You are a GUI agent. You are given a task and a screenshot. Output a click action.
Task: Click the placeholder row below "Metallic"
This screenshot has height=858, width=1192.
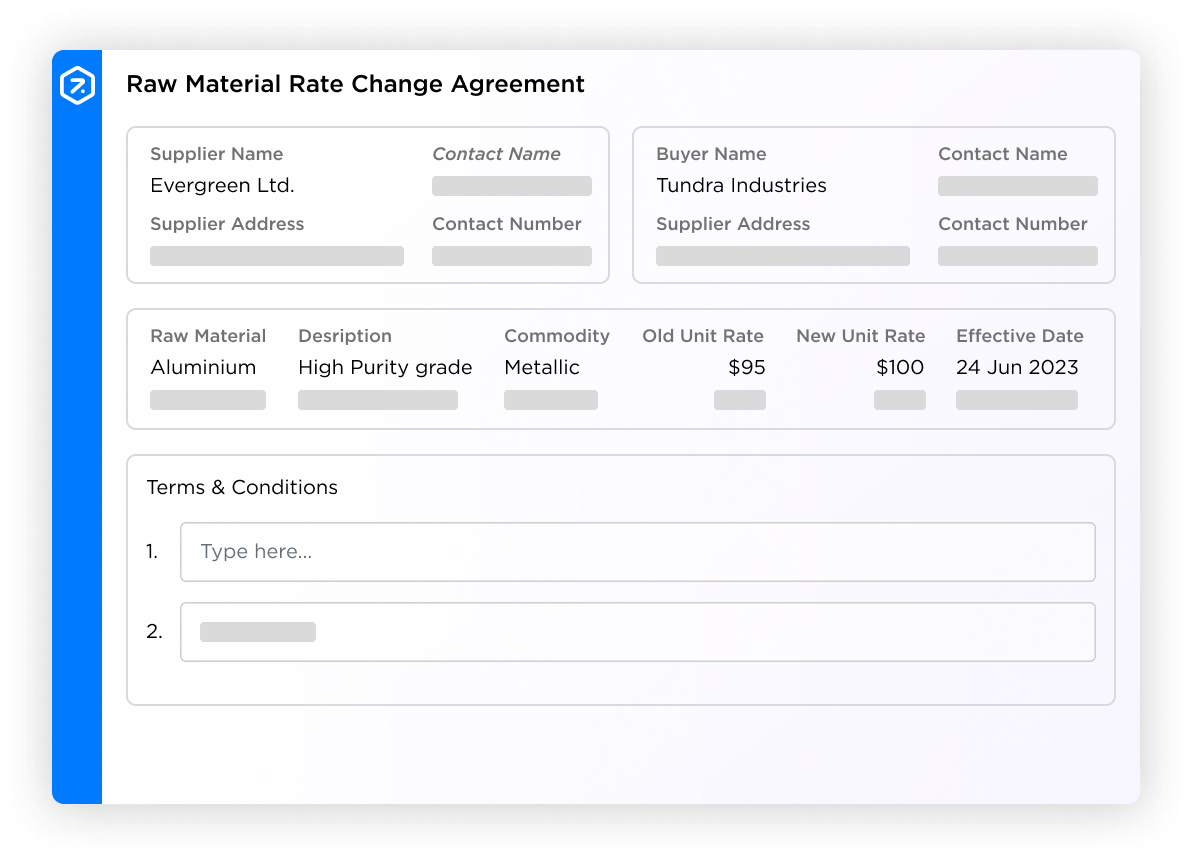[550, 400]
